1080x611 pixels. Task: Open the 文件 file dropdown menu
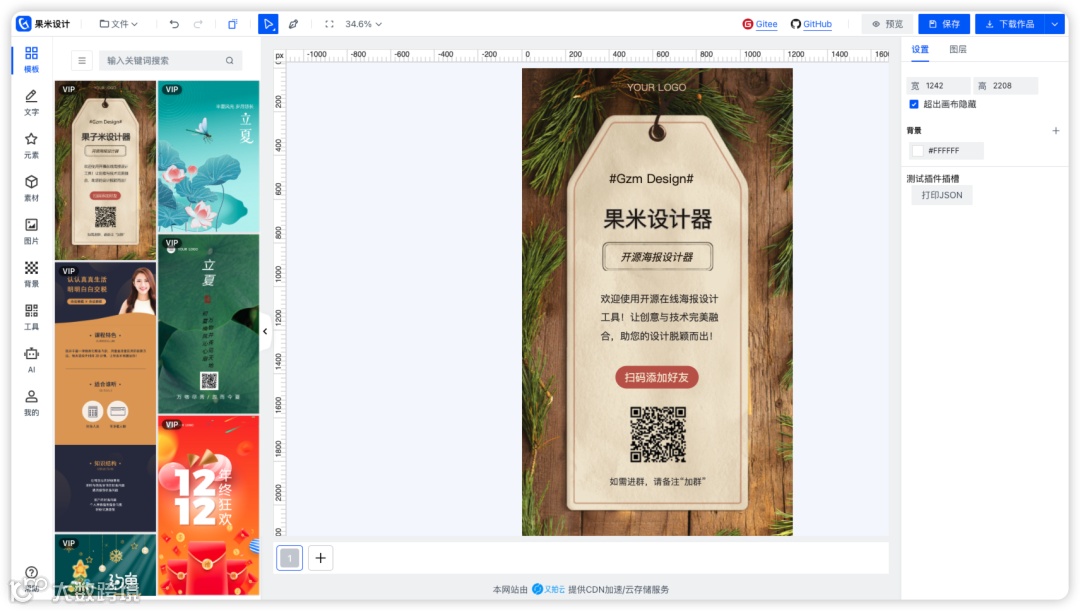point(118,24)
